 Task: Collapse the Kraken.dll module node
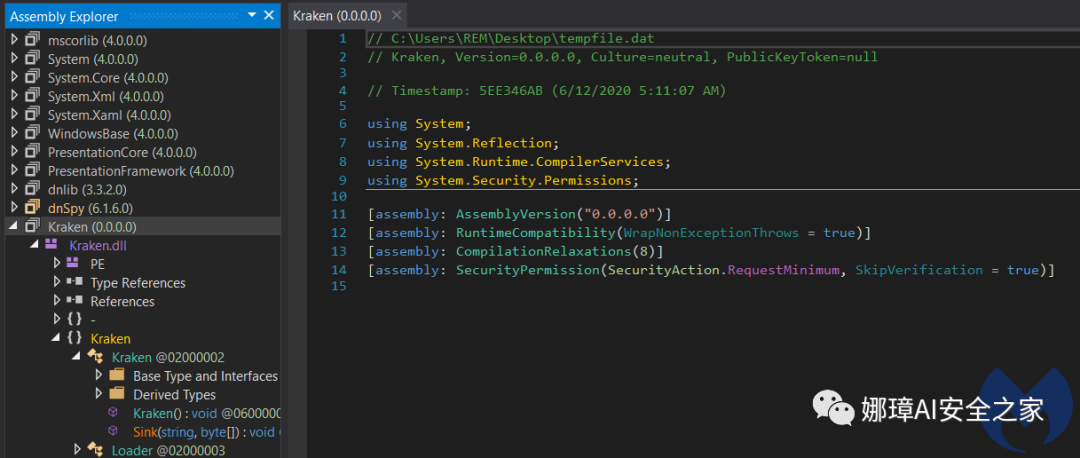[x=35, y=245]
